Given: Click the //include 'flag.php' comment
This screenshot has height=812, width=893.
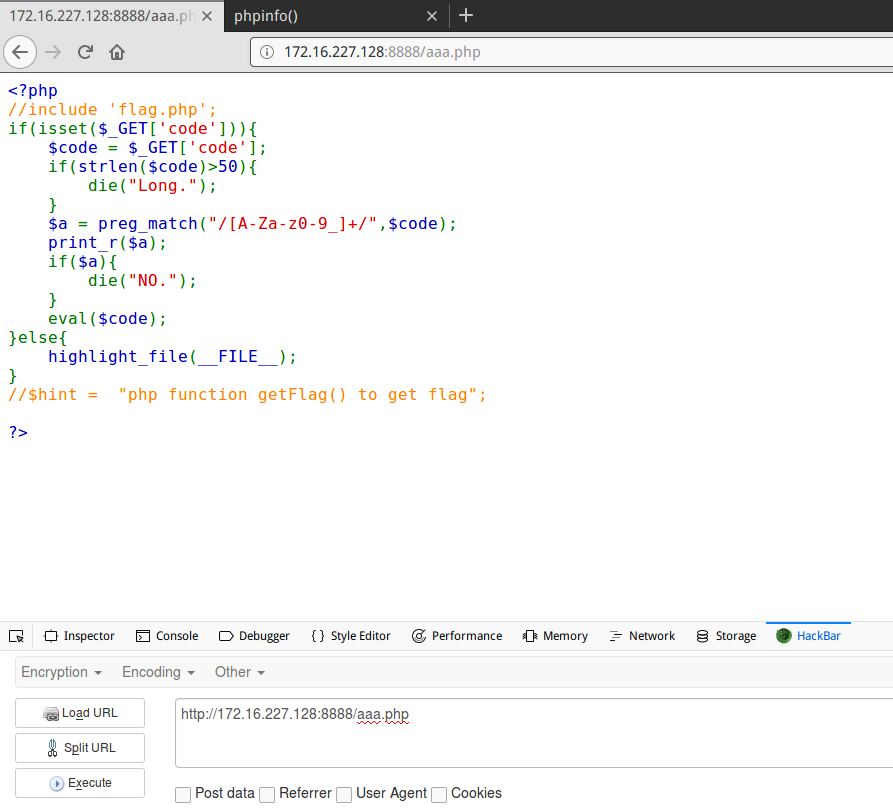Looking at the screenshot, I should [x=112, y=109].
